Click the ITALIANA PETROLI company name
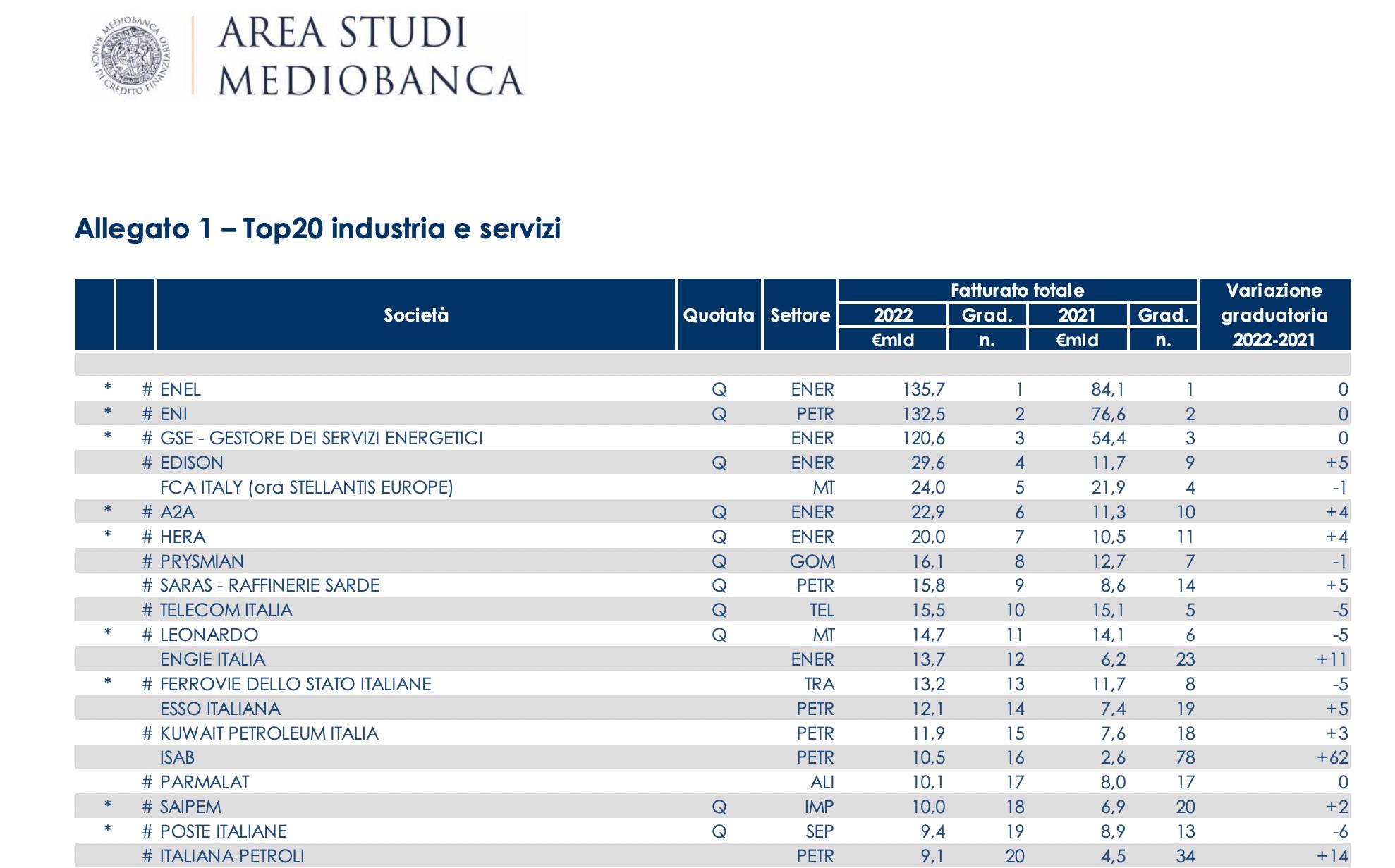Screen dimensions: 1395x868 click(232, 856)
